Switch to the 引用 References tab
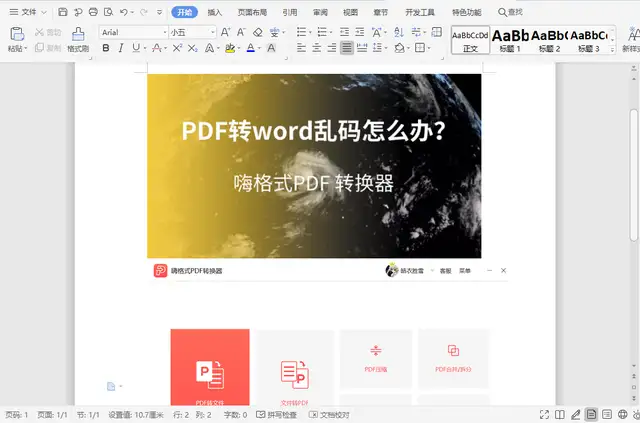 pos(290,12)
